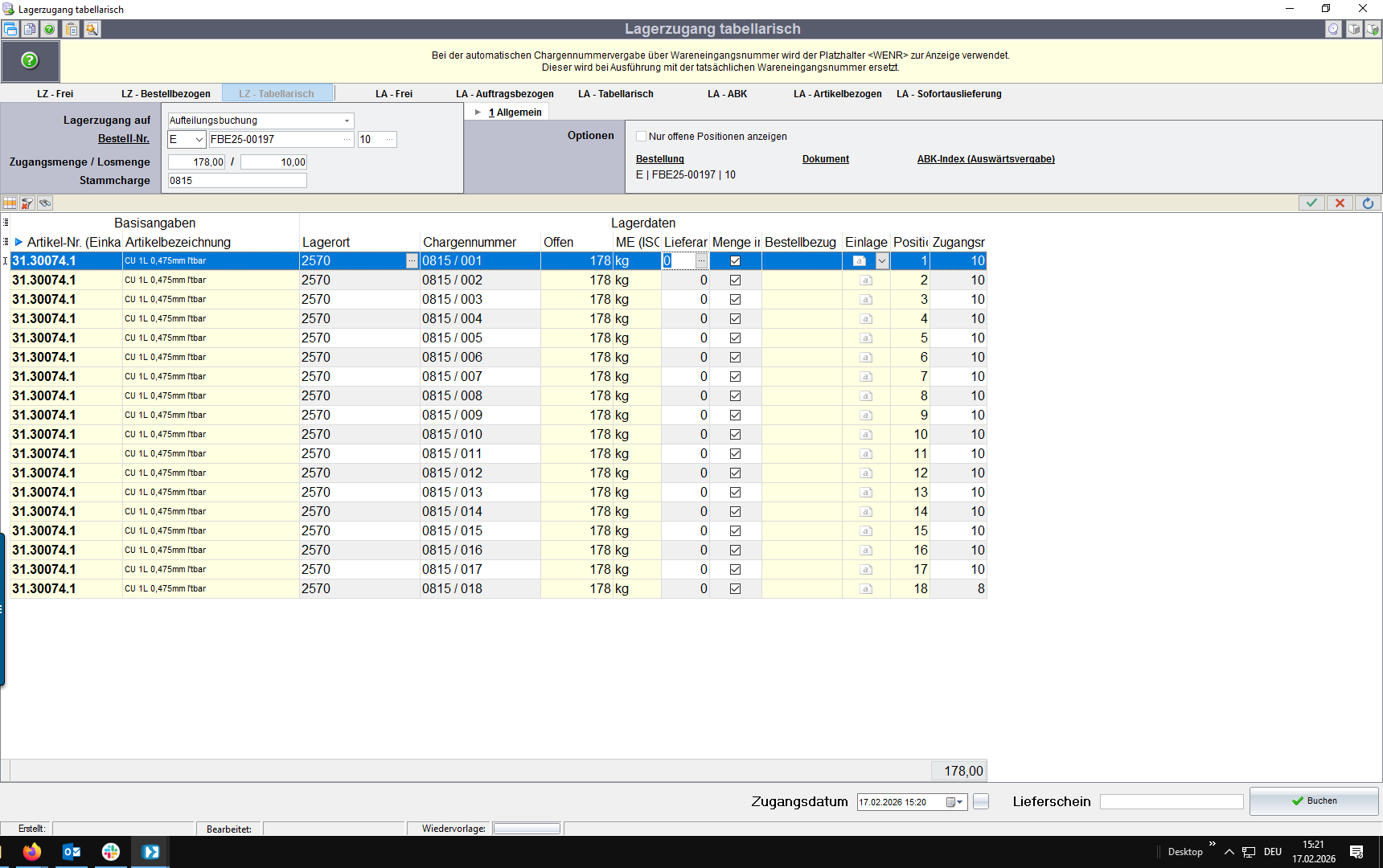This screenshot has height=868, width=1383.
Task: Click the Lieferschein input field
Action: tap(1171, 802)
